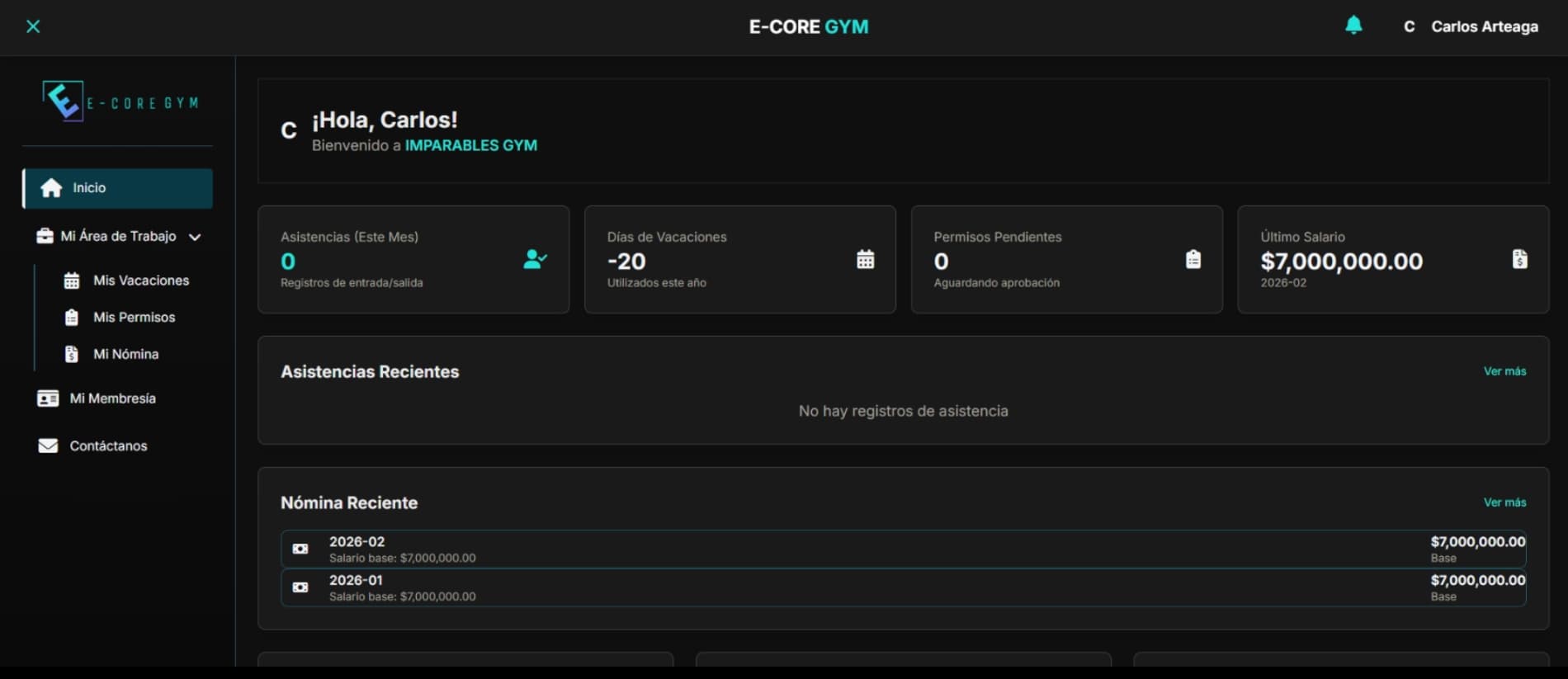Viewport: 1568px width, 679px height.
Task: Click the invoice icon beside Mi Nómina
Action: 72,354
